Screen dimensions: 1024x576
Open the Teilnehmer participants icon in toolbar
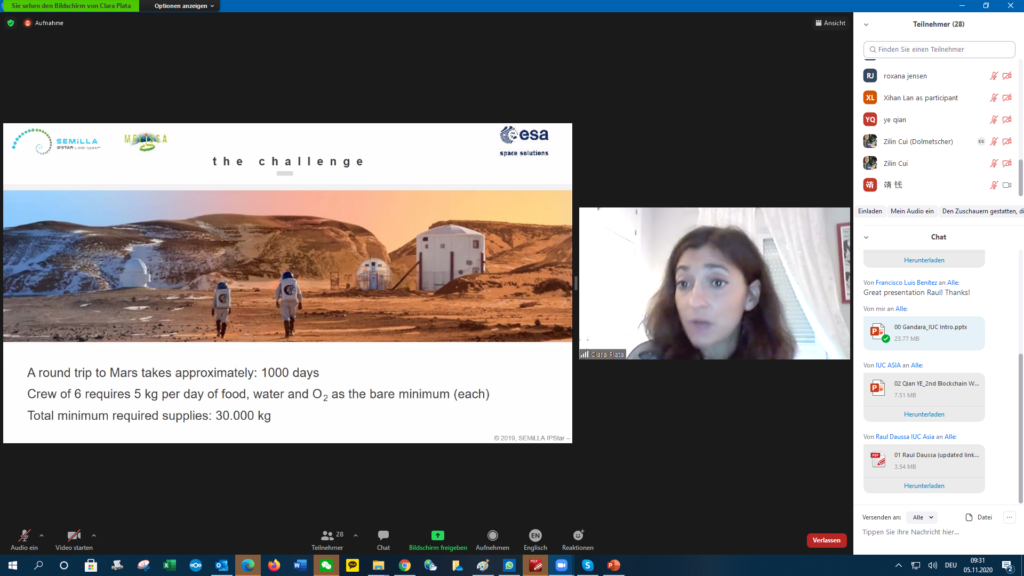[327, 536]
